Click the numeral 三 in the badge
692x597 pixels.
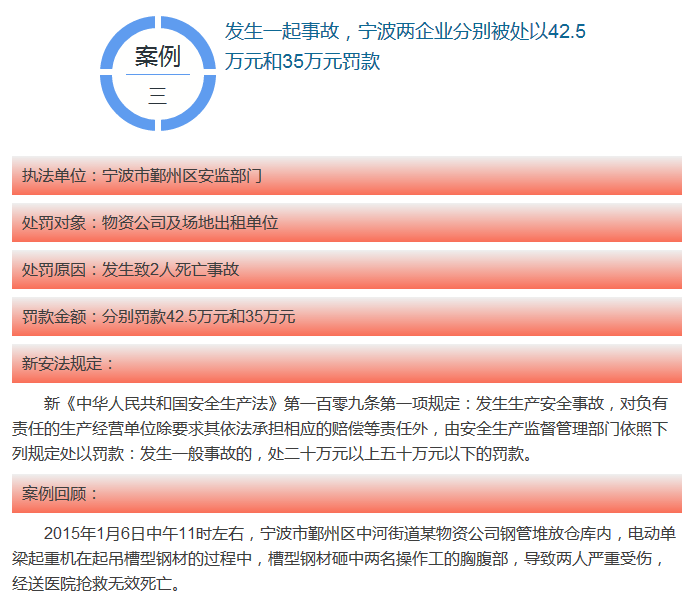tap(157, 95)
